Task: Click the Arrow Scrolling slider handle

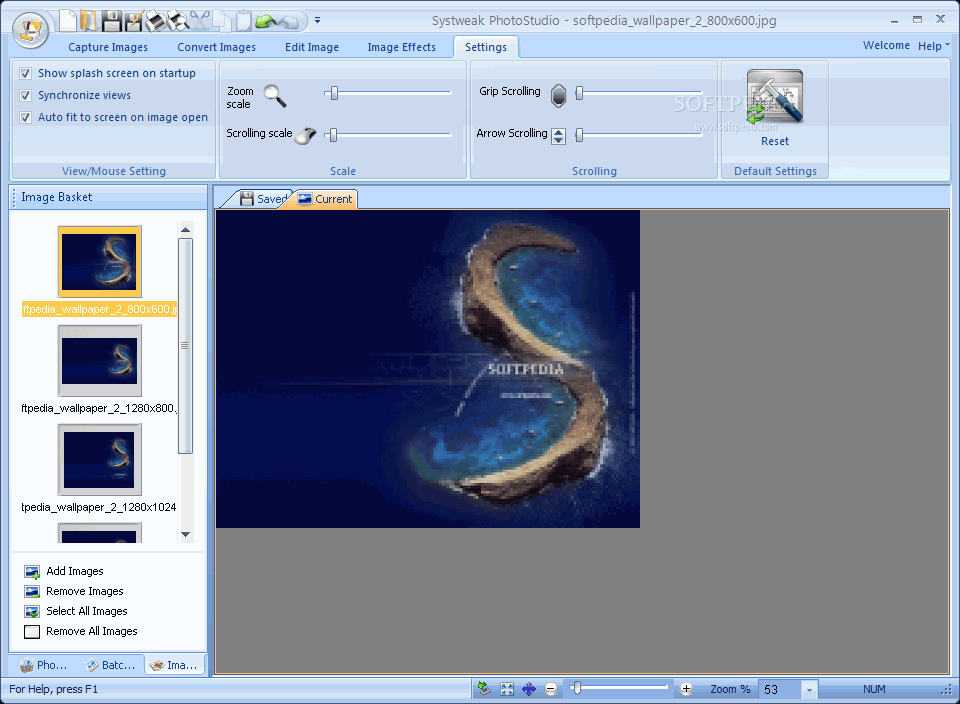Action: (579, 135)
